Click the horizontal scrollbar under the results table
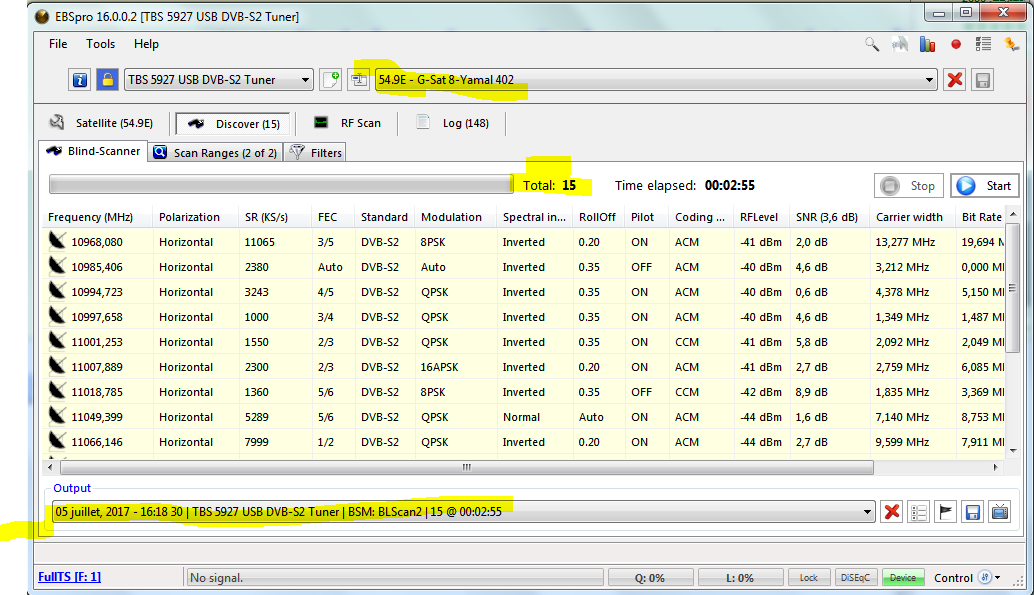 click(466, 467)
